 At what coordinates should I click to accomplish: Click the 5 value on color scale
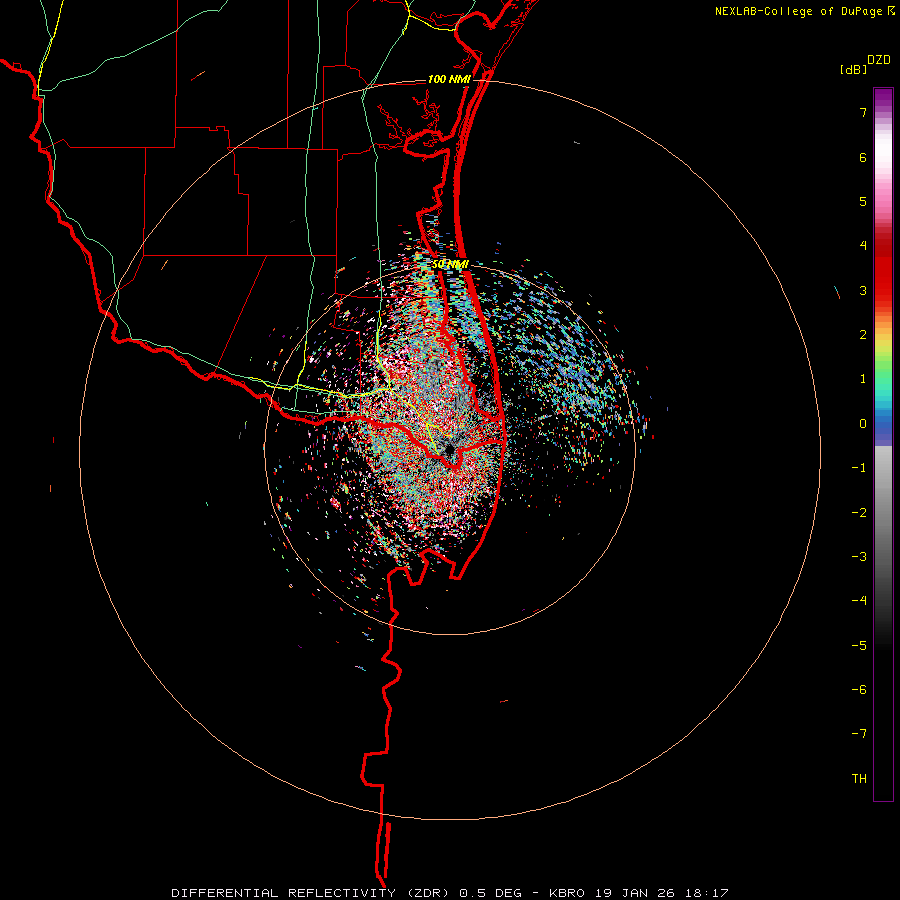[863, 201]
